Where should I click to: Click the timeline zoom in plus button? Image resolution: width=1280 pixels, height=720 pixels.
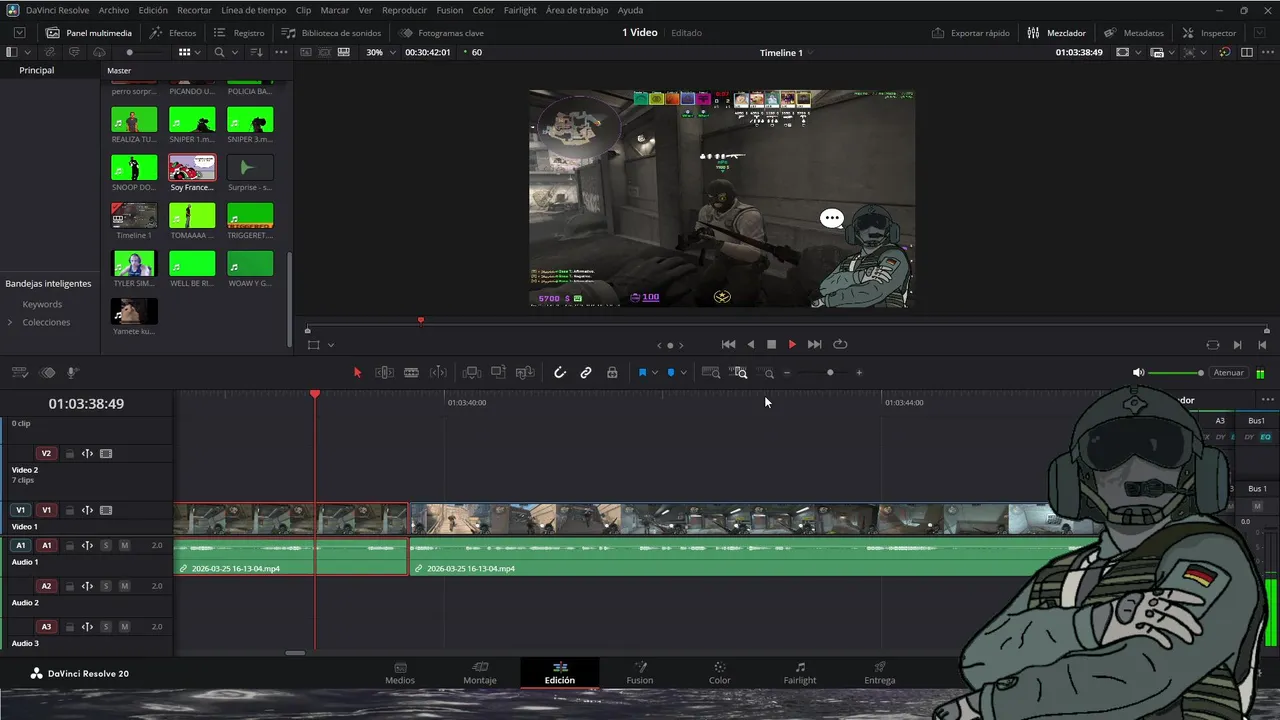click(859, 373)
